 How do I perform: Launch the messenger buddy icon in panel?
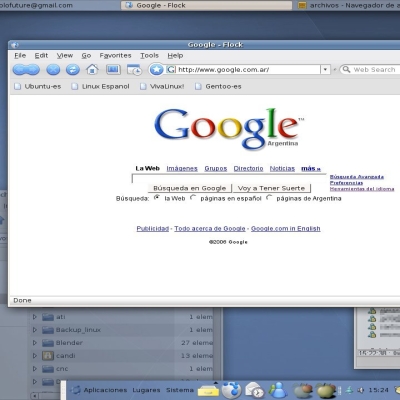coord(278,390)
